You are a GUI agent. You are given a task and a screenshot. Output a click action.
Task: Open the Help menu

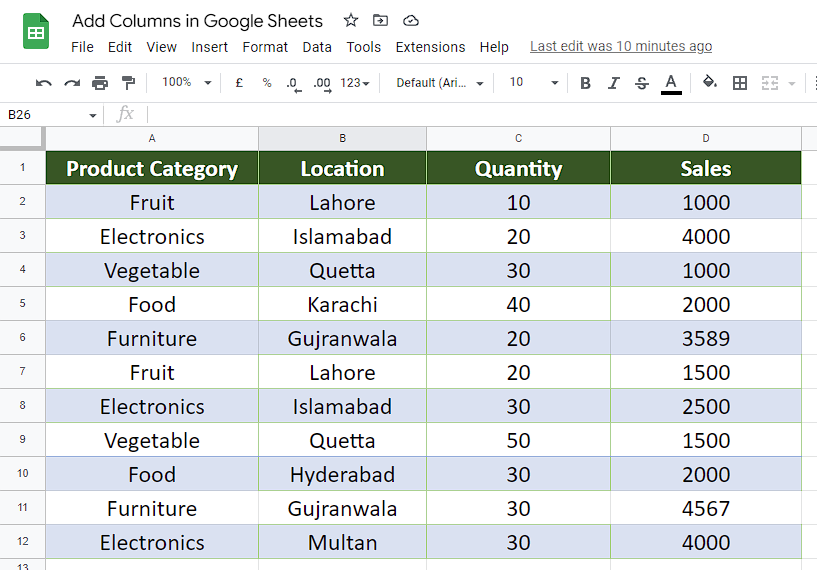pos(494,47)
